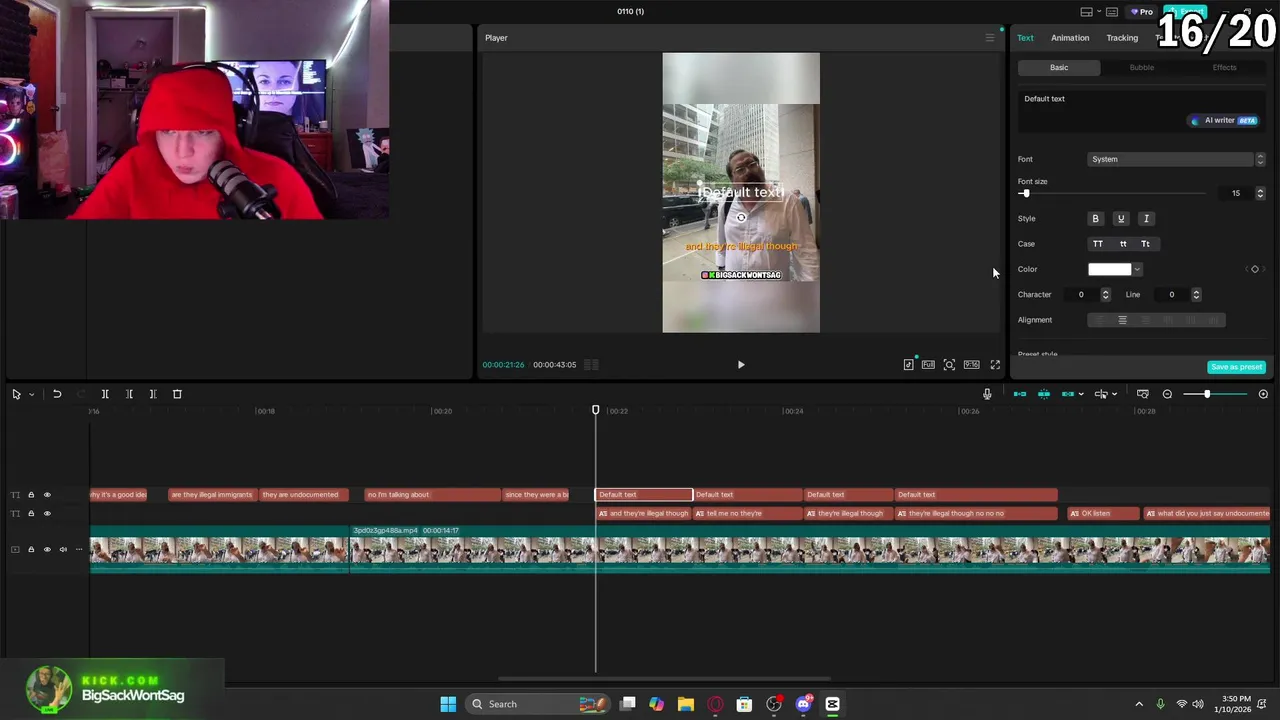Toggle the linkage icon in timeline toolbar
Image resolution: width=1280 pixels, height=720 pixels.
click(1068, 394)
